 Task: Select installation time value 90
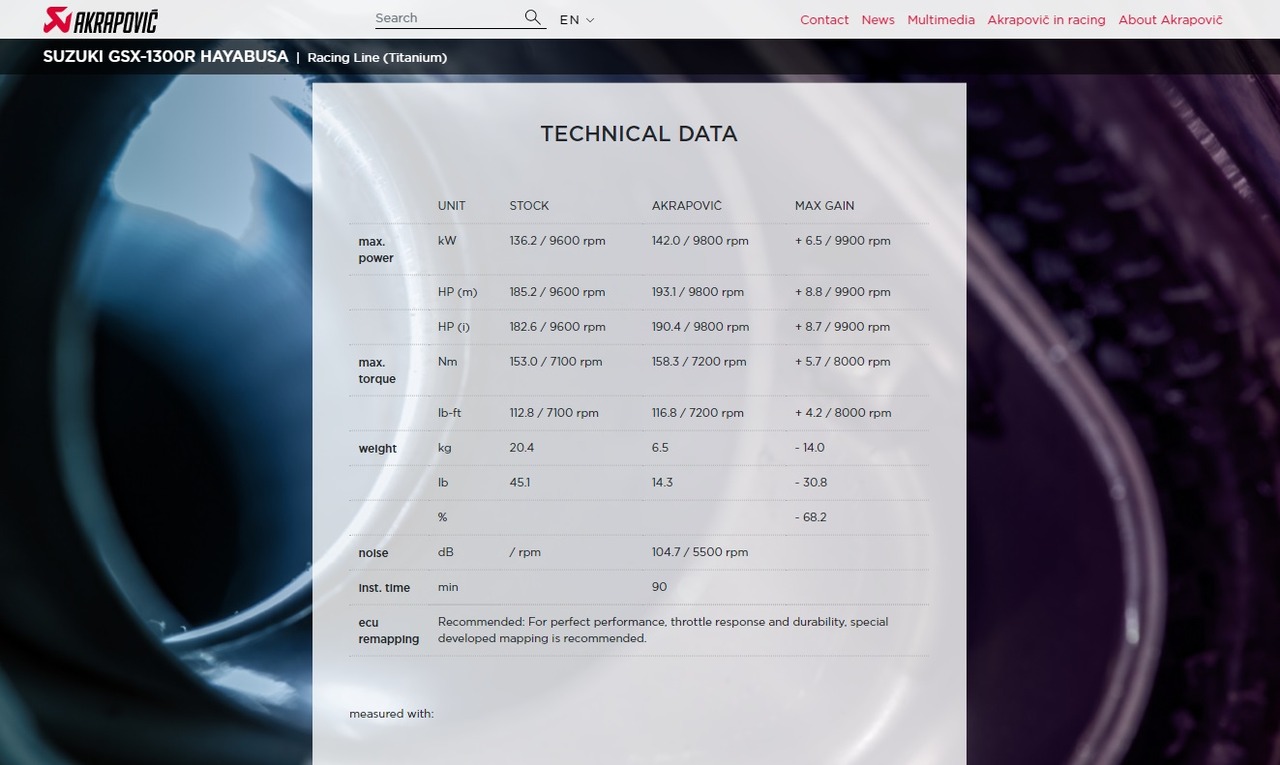pos(659,587)
